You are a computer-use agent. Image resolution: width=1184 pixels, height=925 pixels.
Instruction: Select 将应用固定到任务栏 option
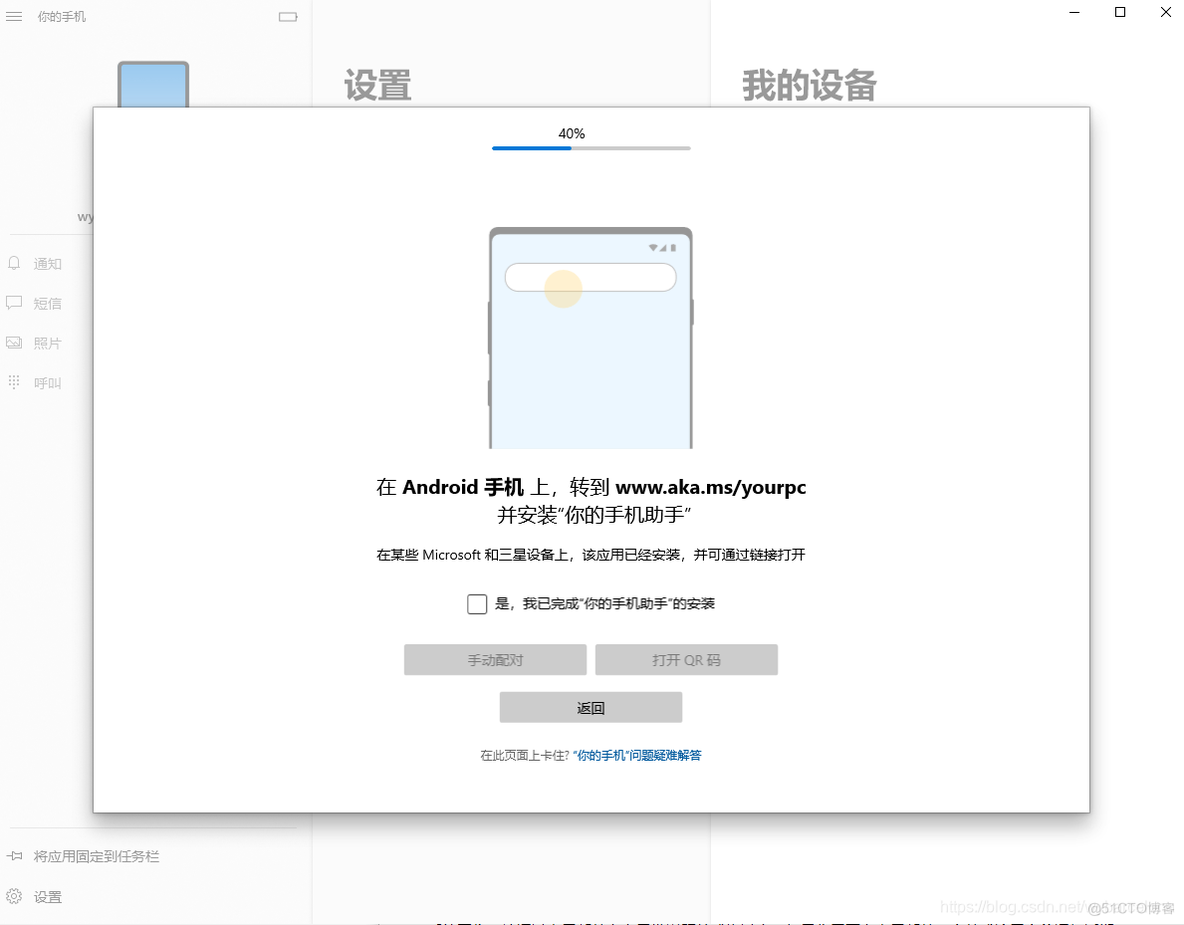click(96, 856)
